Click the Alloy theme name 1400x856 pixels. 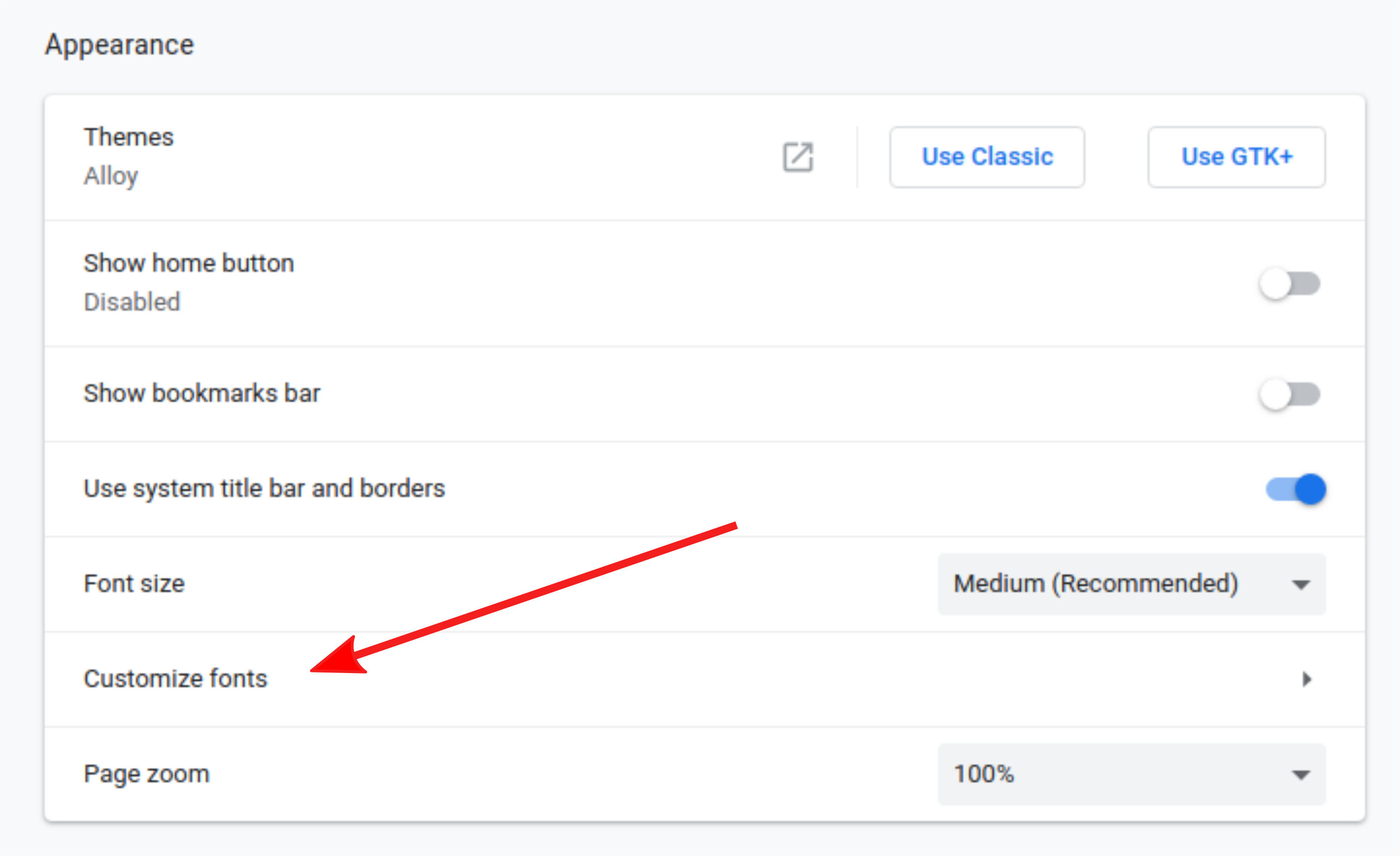(111, 176)
